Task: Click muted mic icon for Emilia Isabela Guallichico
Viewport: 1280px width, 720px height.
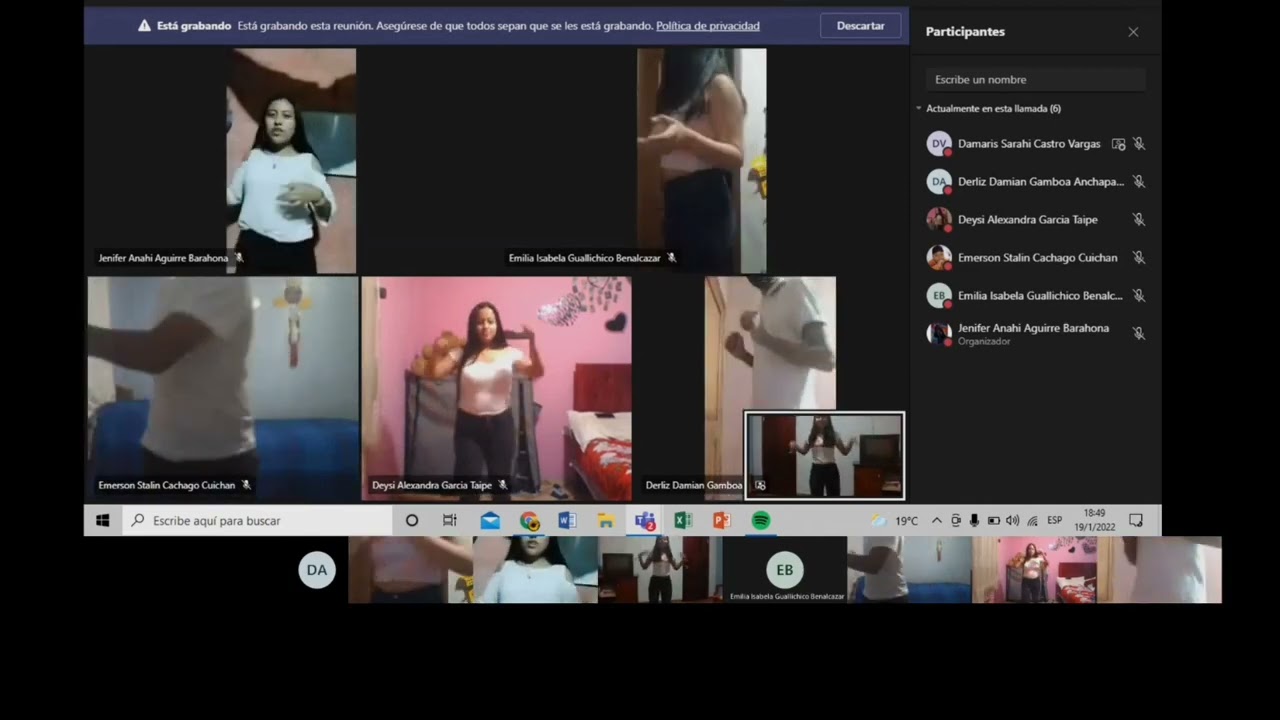Action: click(1138, 296)
